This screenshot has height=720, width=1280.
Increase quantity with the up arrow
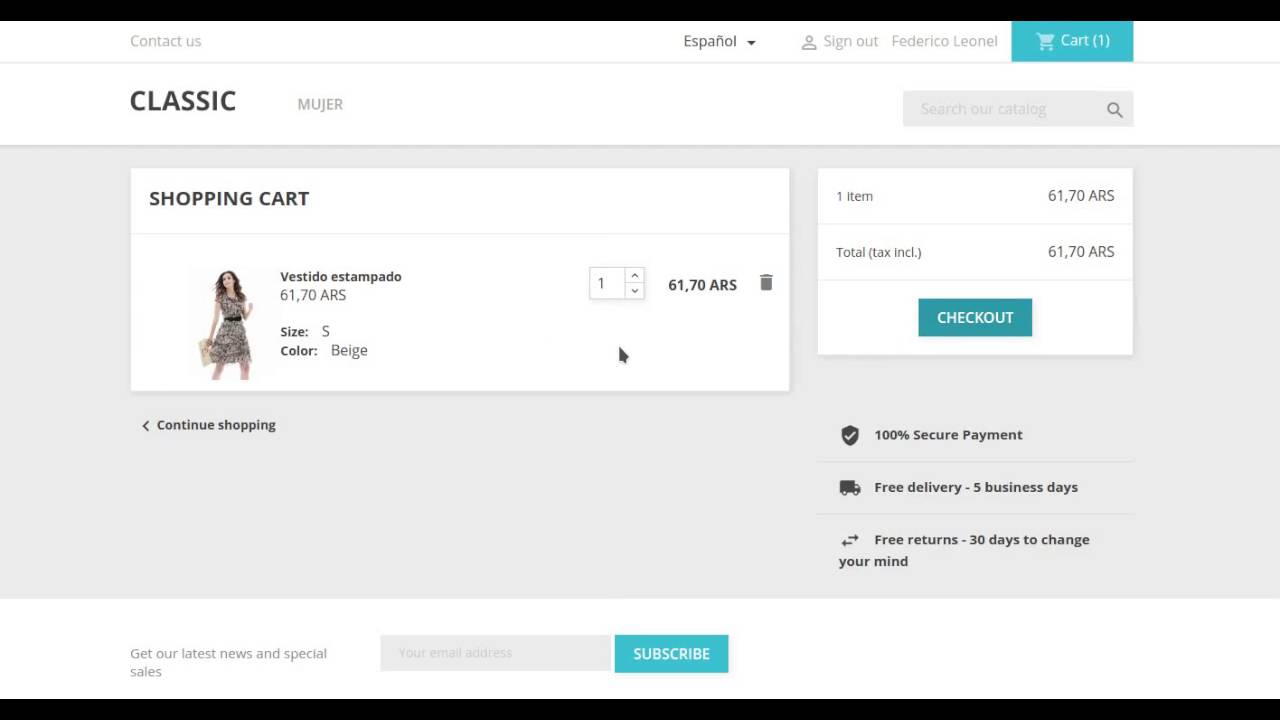pyautogui.click(x=634, y=276)
